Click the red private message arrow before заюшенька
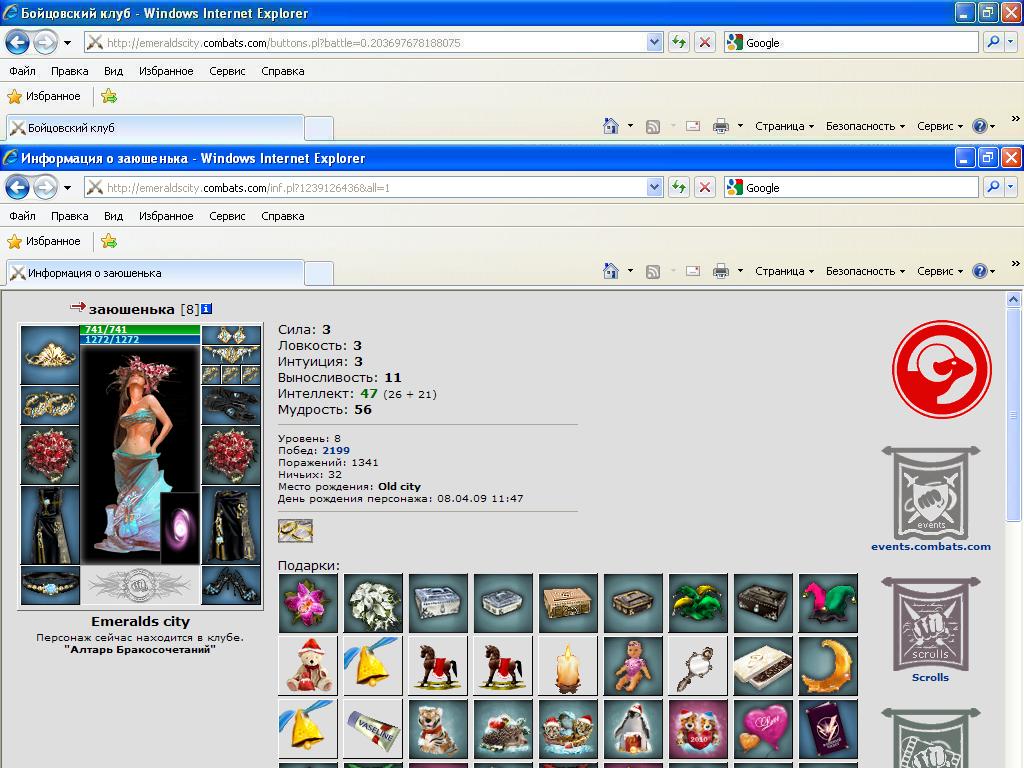The image size is (1024, 768). [78, 307]
